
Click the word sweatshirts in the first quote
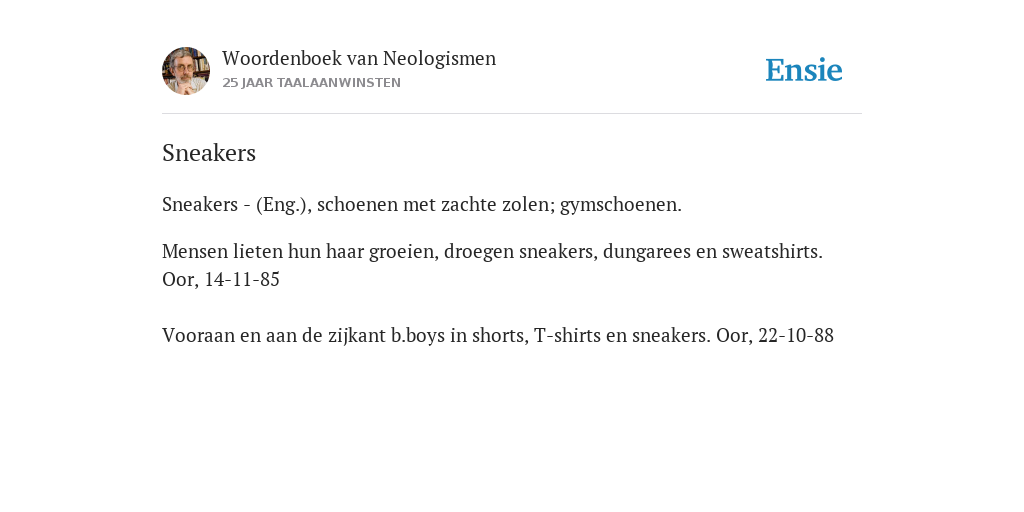(x=772, y=251)
